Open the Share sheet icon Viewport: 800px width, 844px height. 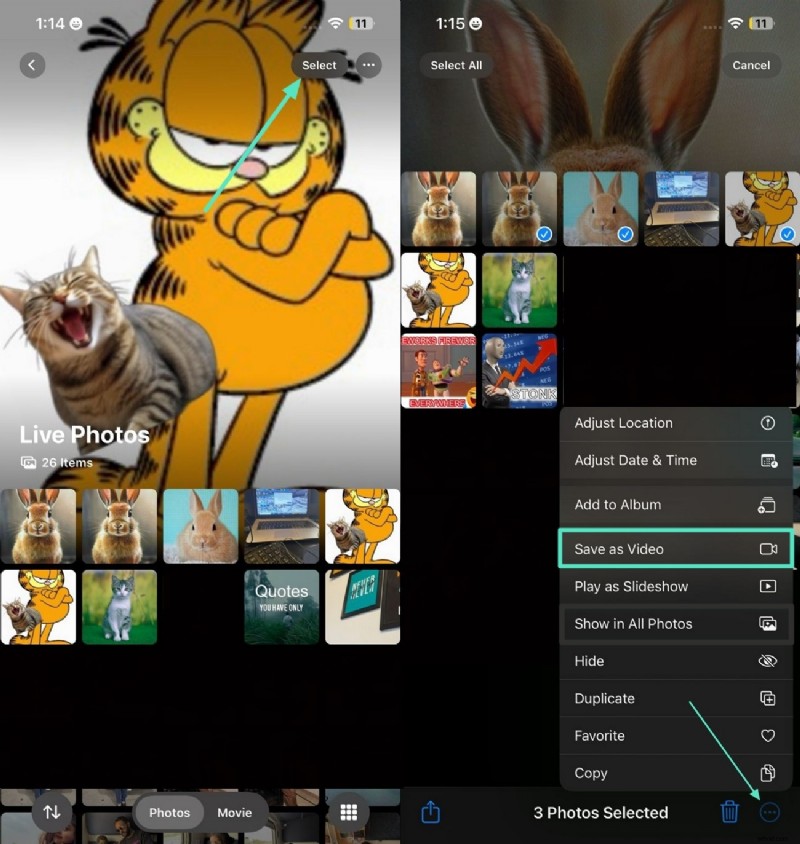(430, 813)
